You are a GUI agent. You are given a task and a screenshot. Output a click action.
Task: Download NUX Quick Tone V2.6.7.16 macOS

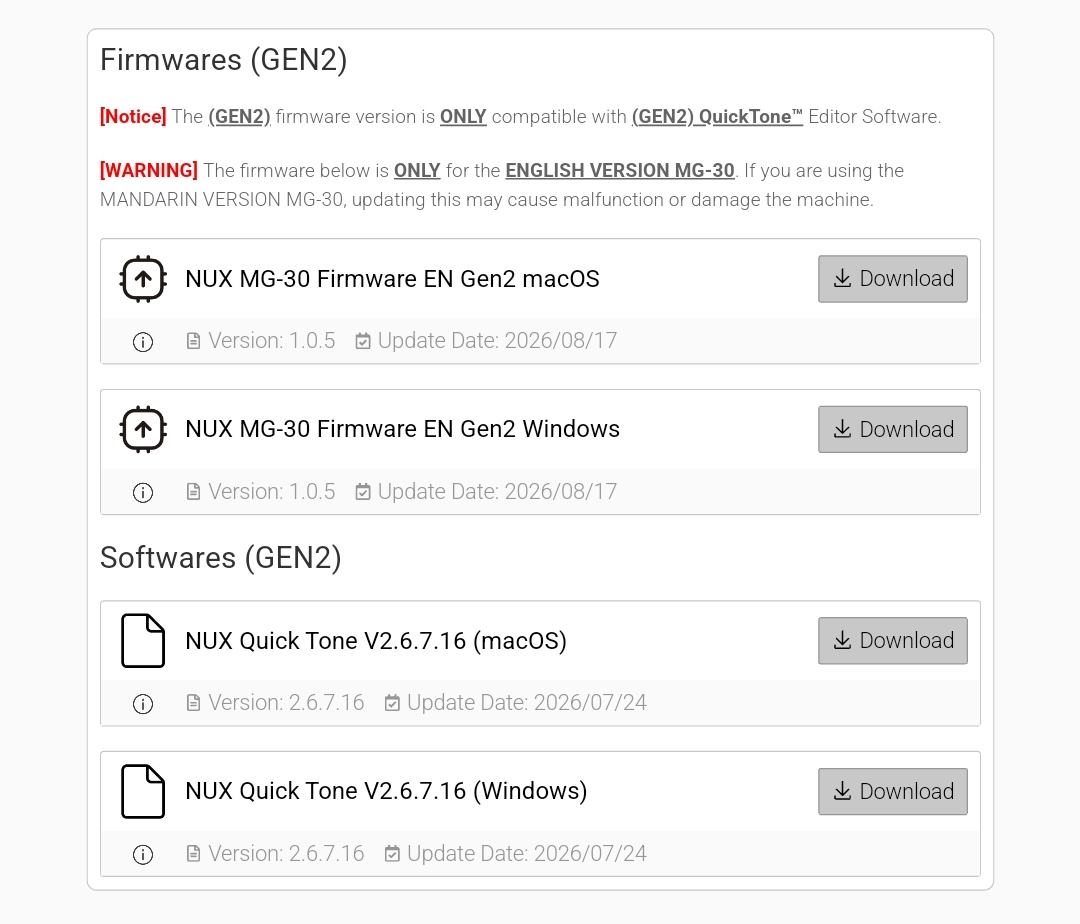pyautogui.click(x=893, y=640)
